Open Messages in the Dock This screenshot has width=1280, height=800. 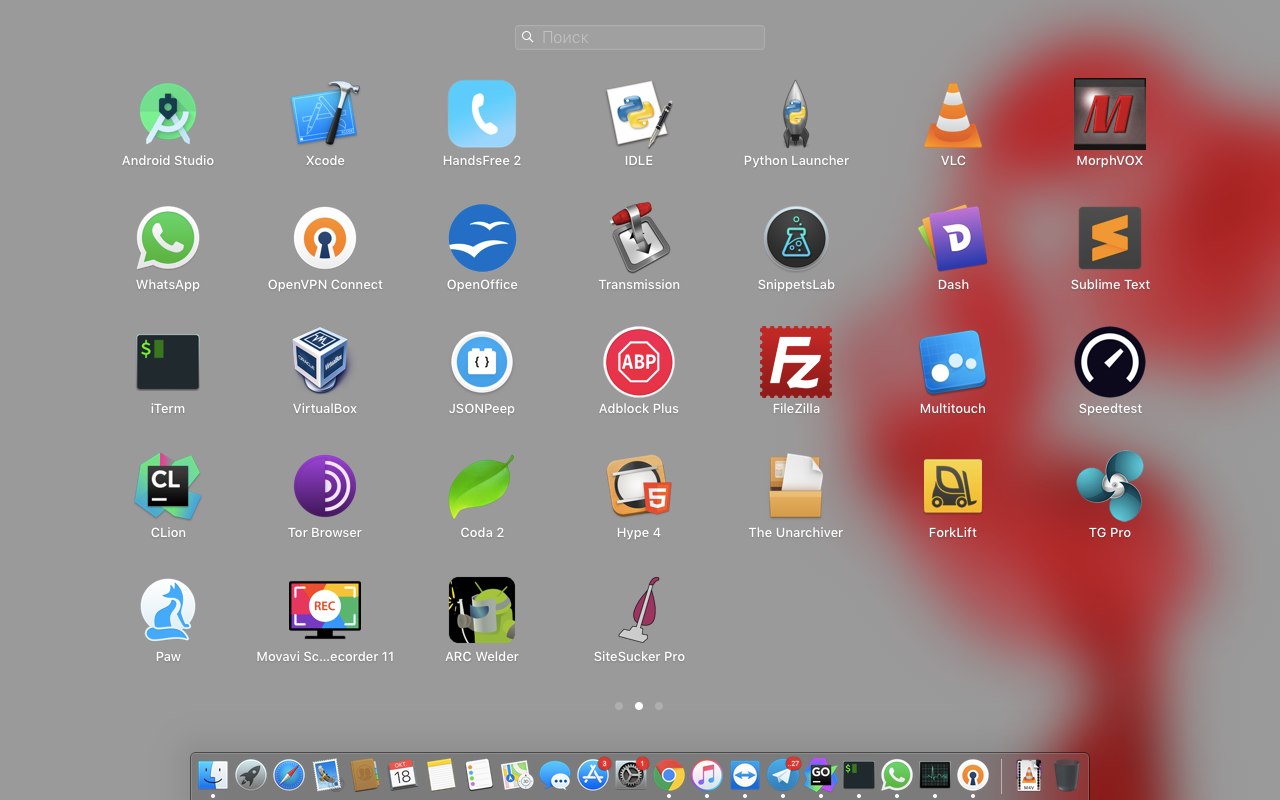[555, 775]
